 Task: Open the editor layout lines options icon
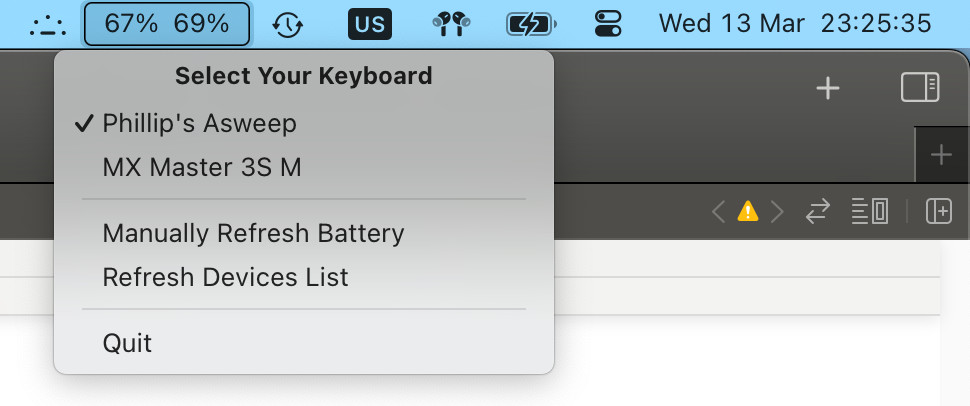pyautogui.click(x=870, y=212)
